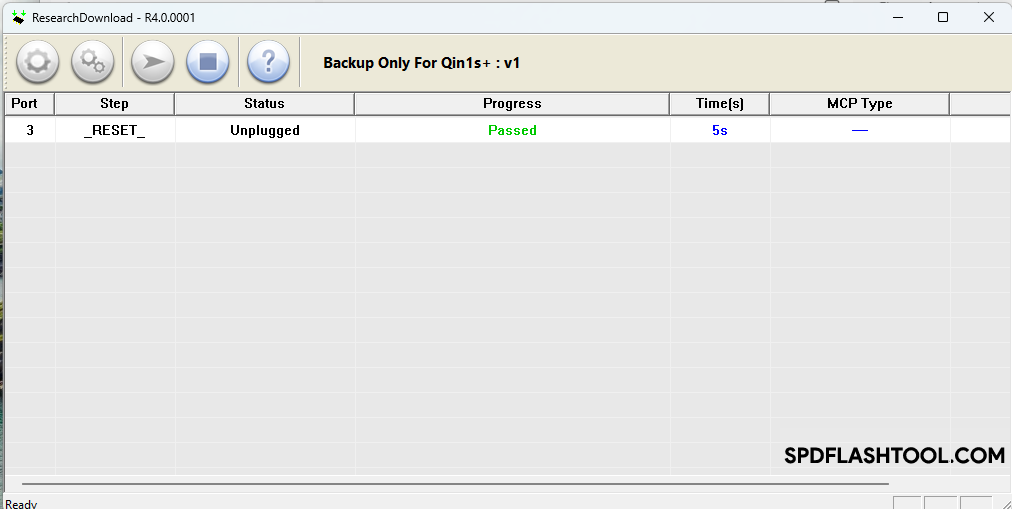Click the _RESET_ step cell
The width and height of the screenshot is (1012, 509).
point(114,130)
